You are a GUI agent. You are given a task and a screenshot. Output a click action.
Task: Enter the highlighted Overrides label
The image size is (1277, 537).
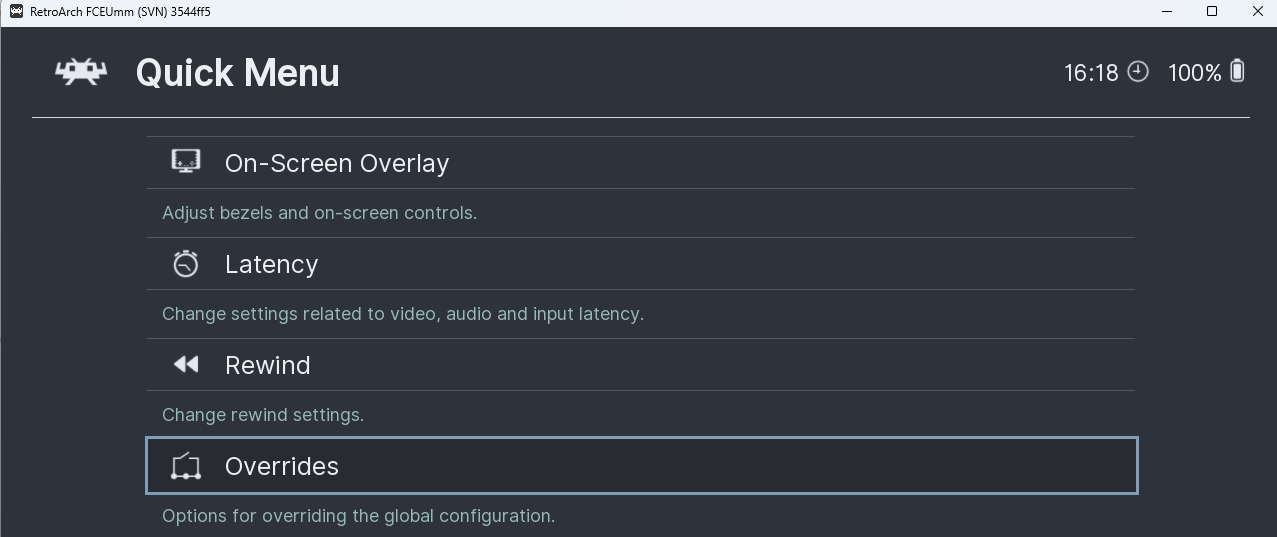tap(282, 466)
